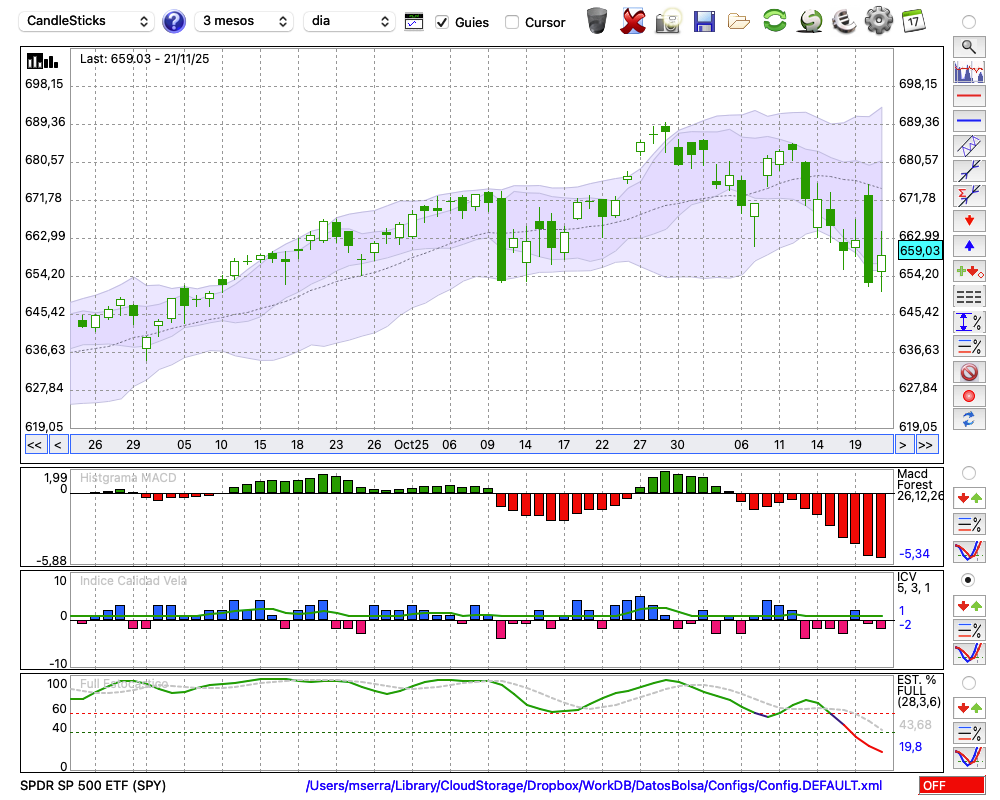Click the >> button to jump forward
Viewport: 1000px width, 800px height.
pyautogui.click(x=926, y=445)
